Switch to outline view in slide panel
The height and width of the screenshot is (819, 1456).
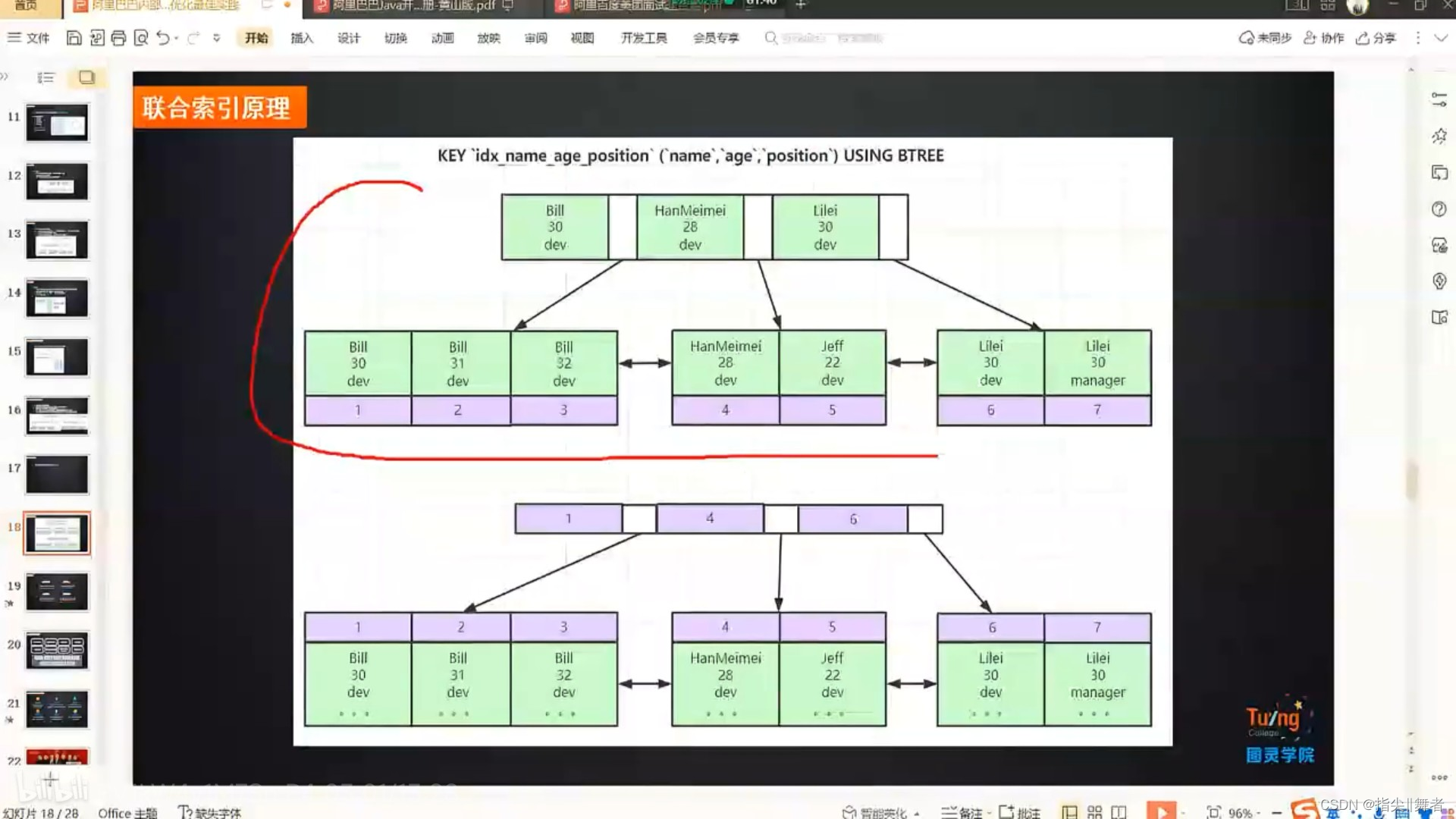pyautogui.click(x=46, y=77)
